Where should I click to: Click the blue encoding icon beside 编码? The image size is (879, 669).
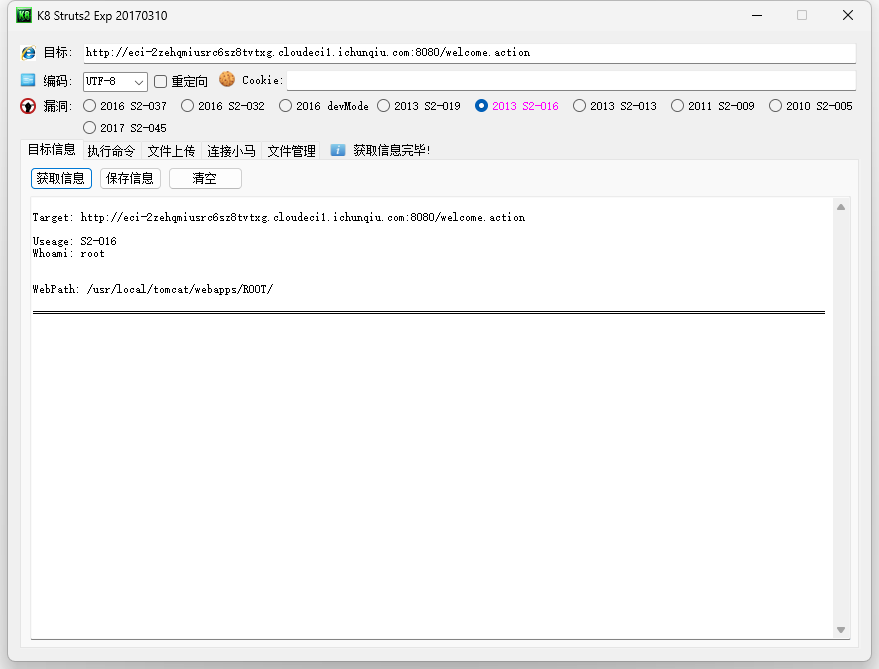point(27,79)
